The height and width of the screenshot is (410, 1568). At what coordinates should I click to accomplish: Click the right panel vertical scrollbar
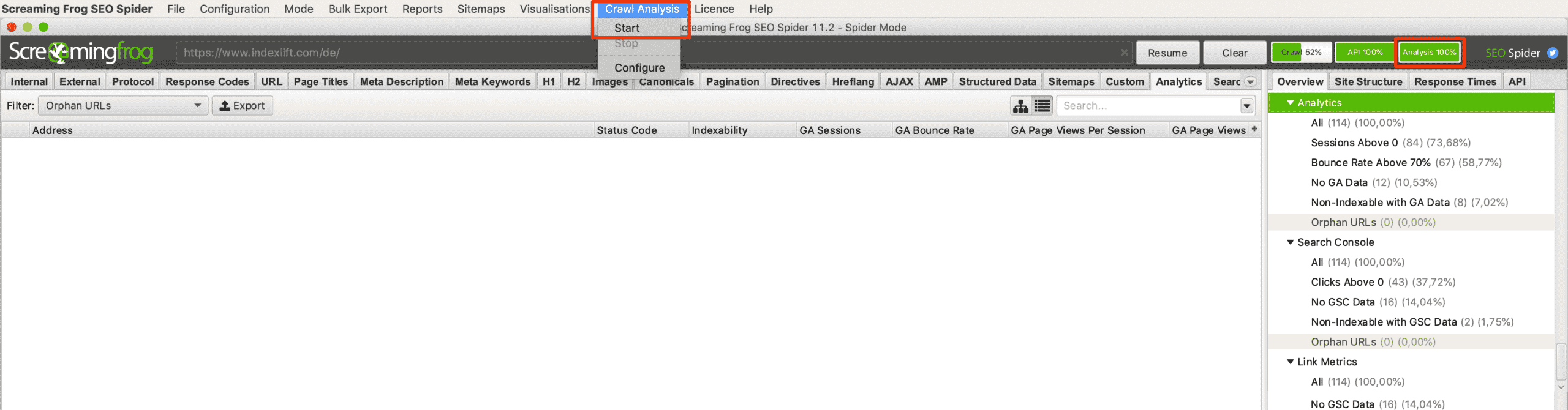click(x=1561, y=361)
